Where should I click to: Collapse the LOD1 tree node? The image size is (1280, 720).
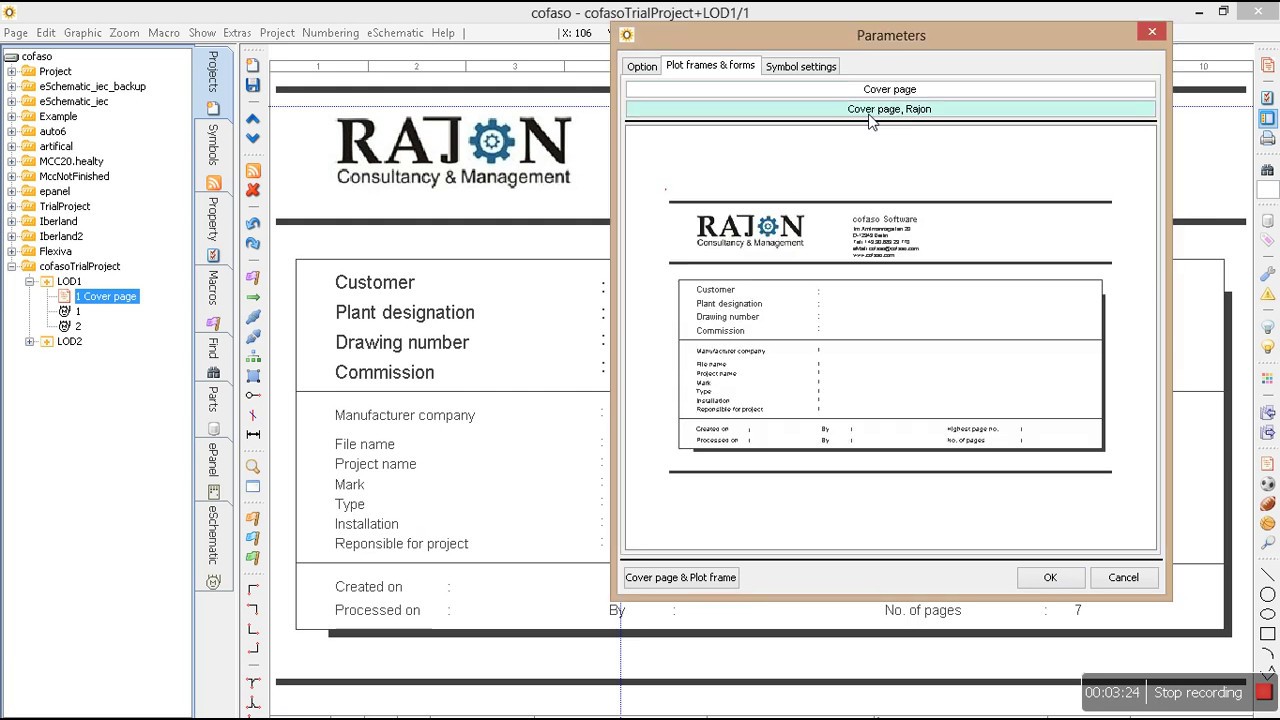[30, 281]
